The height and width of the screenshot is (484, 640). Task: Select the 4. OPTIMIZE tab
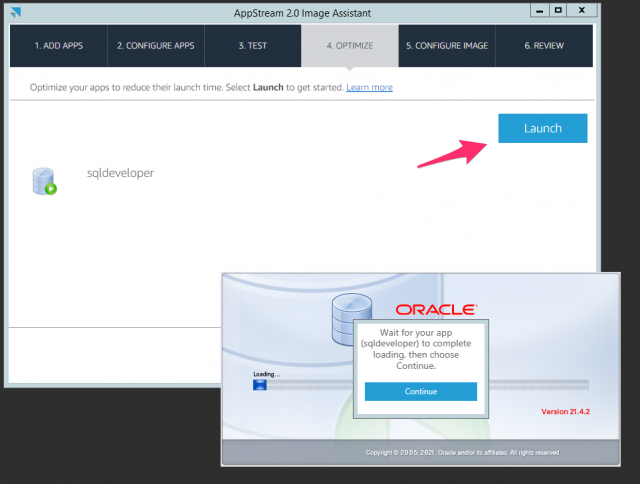point(350,46)
